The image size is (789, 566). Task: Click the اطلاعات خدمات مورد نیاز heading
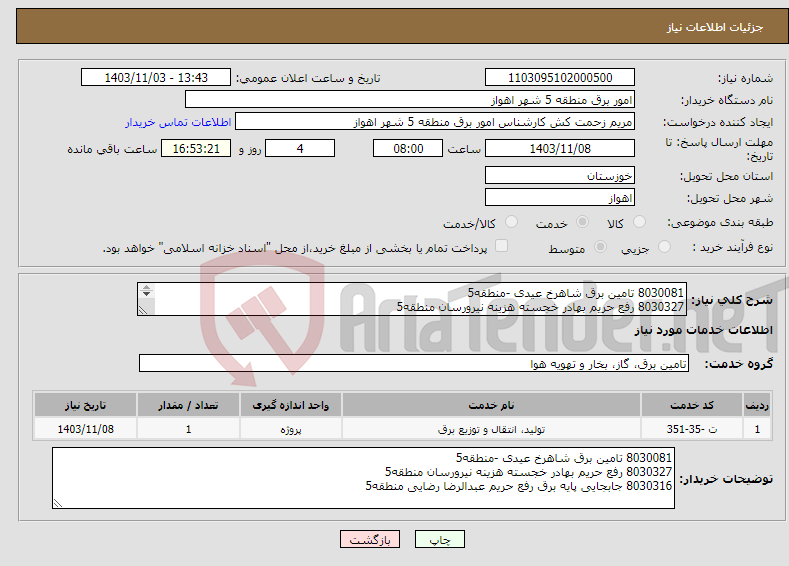click(703, 330)
